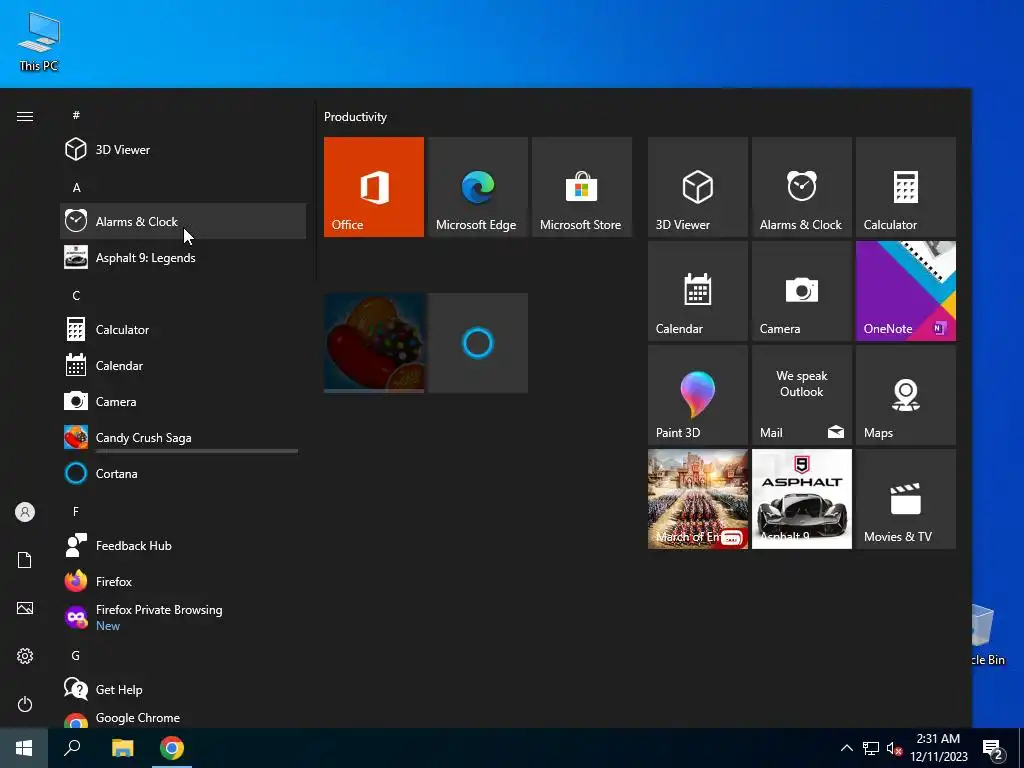This screenshot has height=768, width=1024.
Task: Open Settings gear in Start sidebar
Action: coord(25,656)
